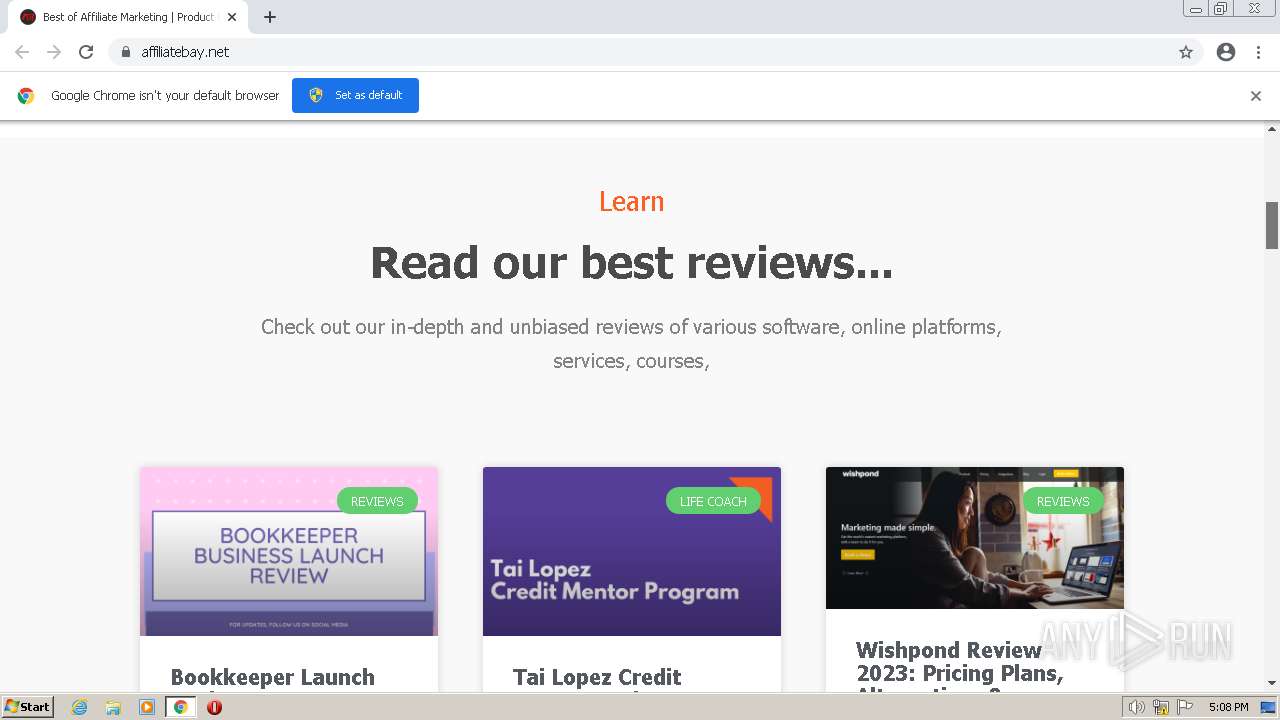Reload the affiliatebay.net page

coord(86,52)
